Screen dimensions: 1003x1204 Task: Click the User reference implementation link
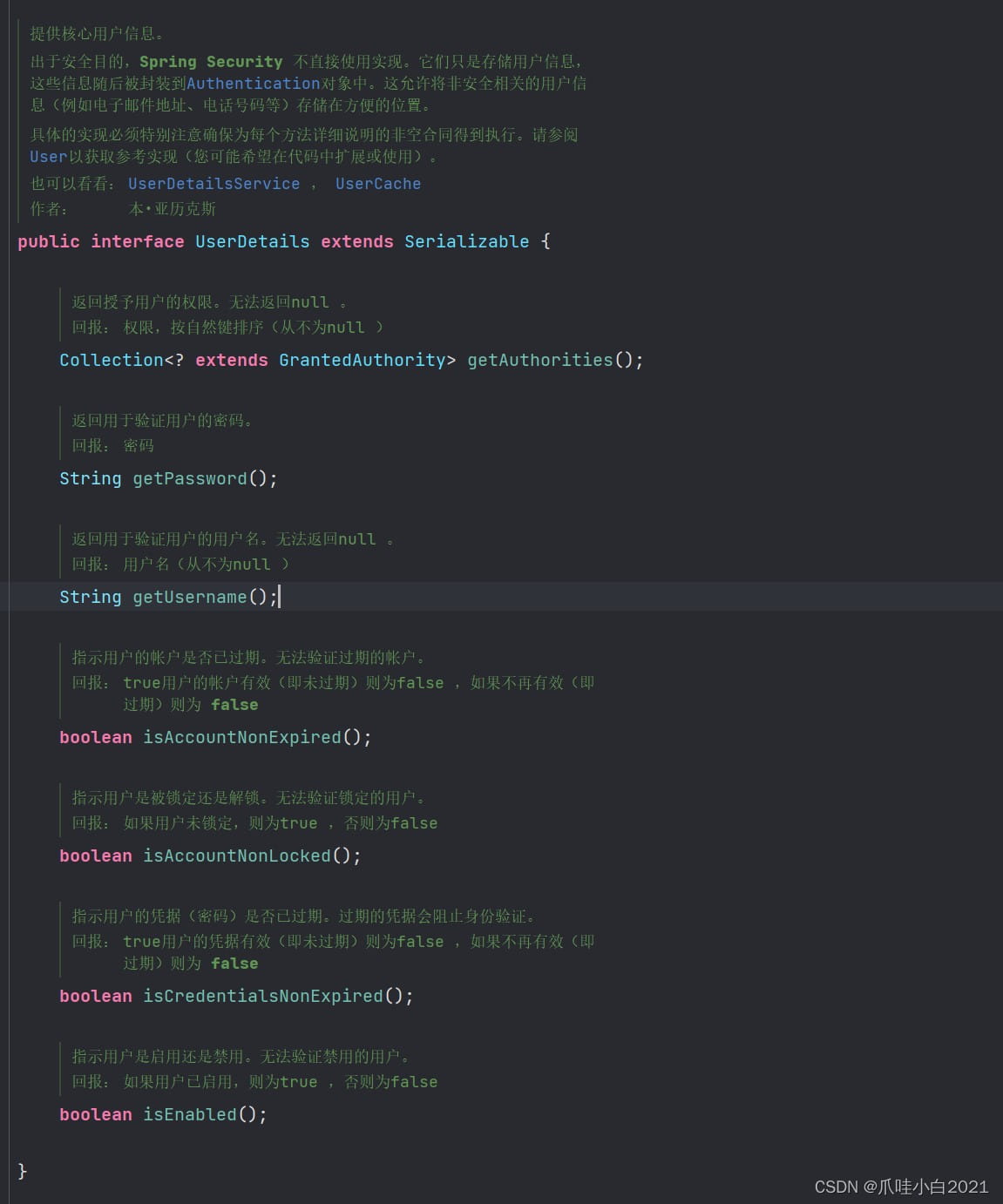coord(48,157)
